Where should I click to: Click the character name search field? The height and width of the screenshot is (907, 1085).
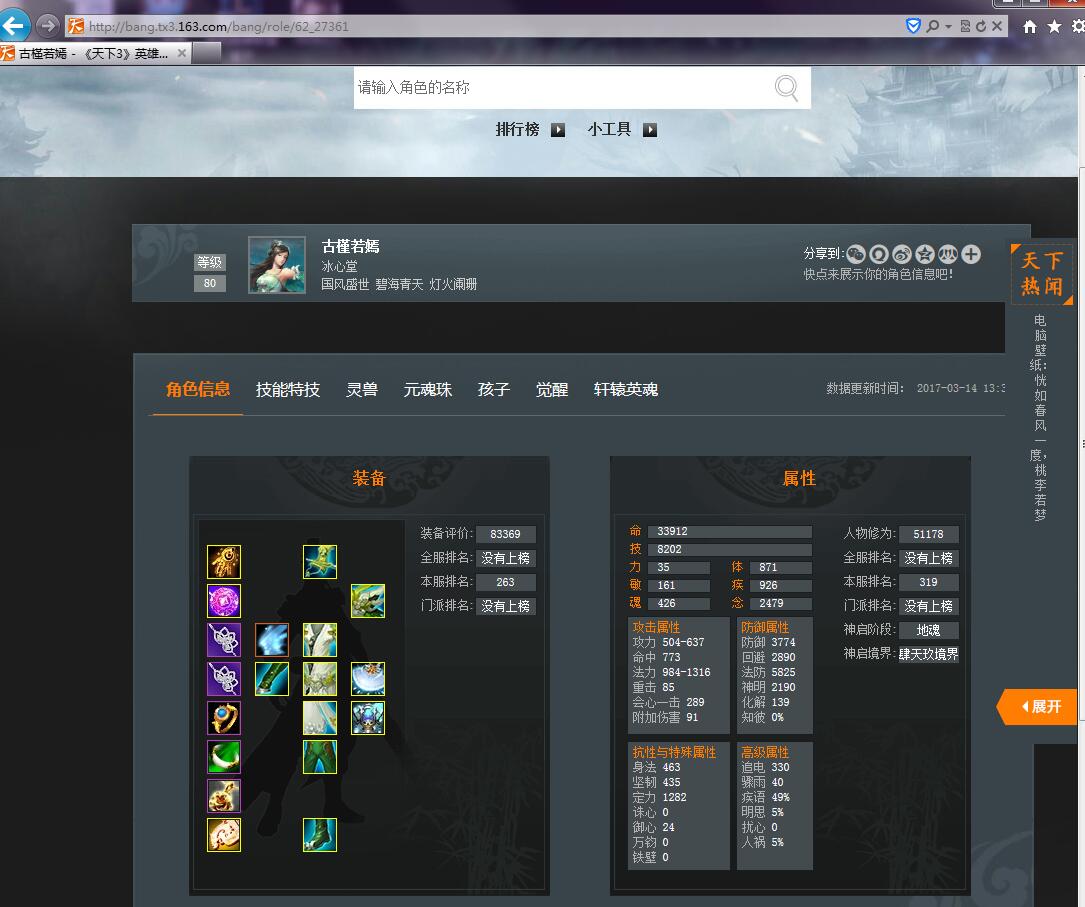tap(560, 88)
